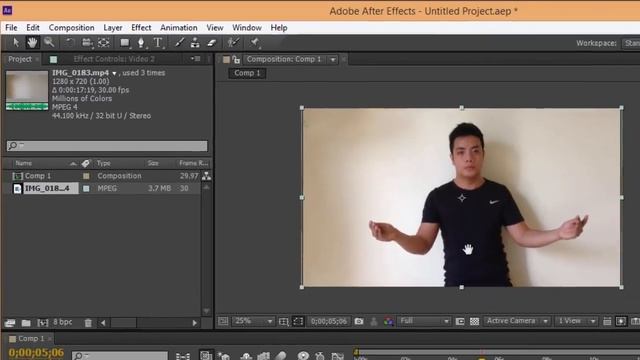
Task: Open the File menu
Action: point(11,28)
